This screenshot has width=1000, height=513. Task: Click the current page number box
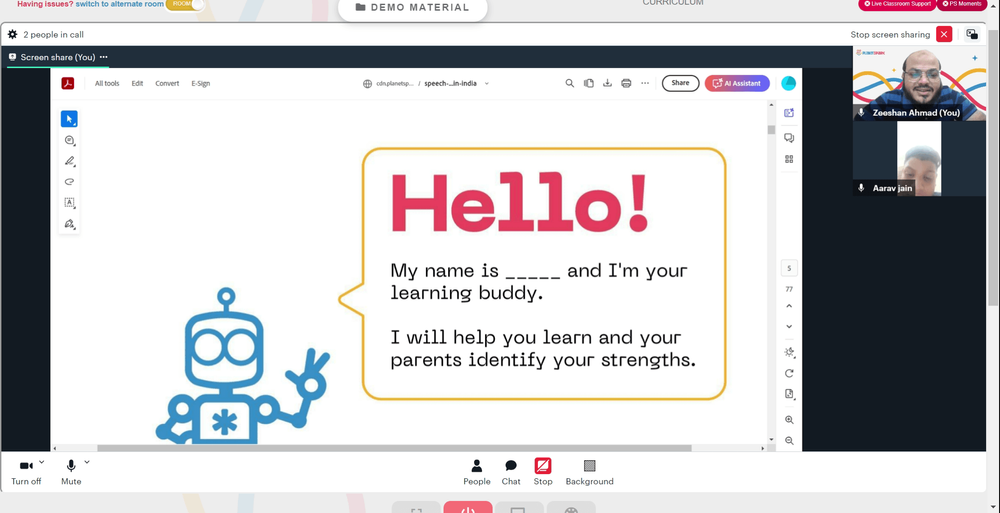point(789,269)
